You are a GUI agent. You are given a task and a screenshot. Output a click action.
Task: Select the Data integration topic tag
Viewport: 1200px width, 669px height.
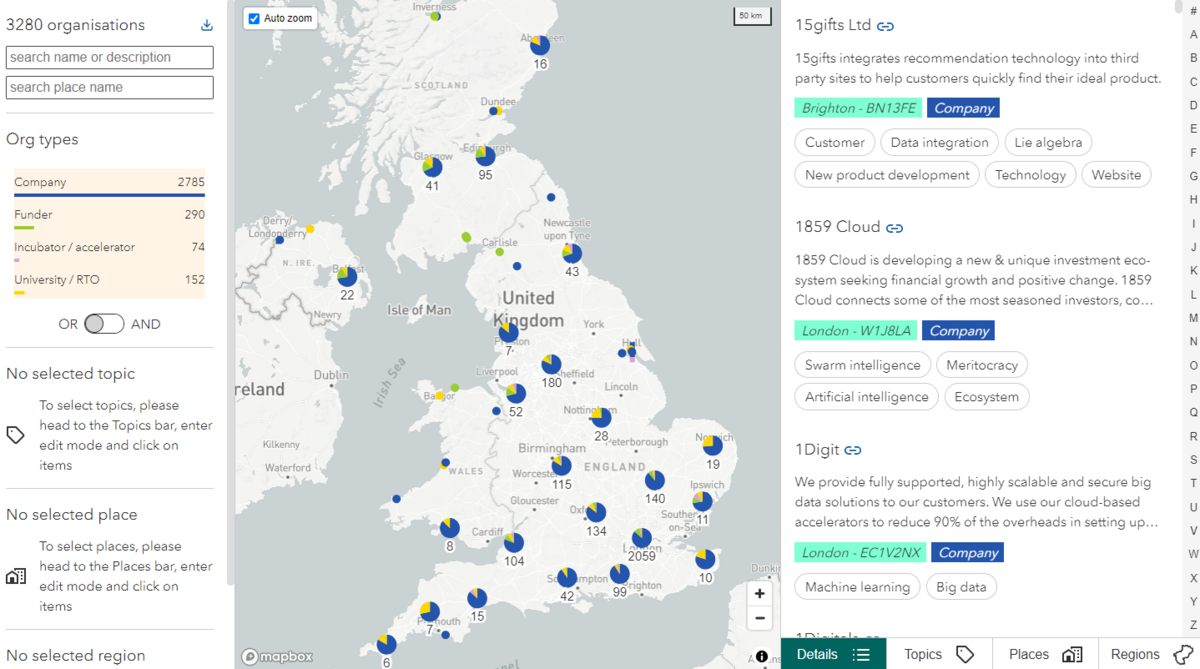tap(939, 143)
